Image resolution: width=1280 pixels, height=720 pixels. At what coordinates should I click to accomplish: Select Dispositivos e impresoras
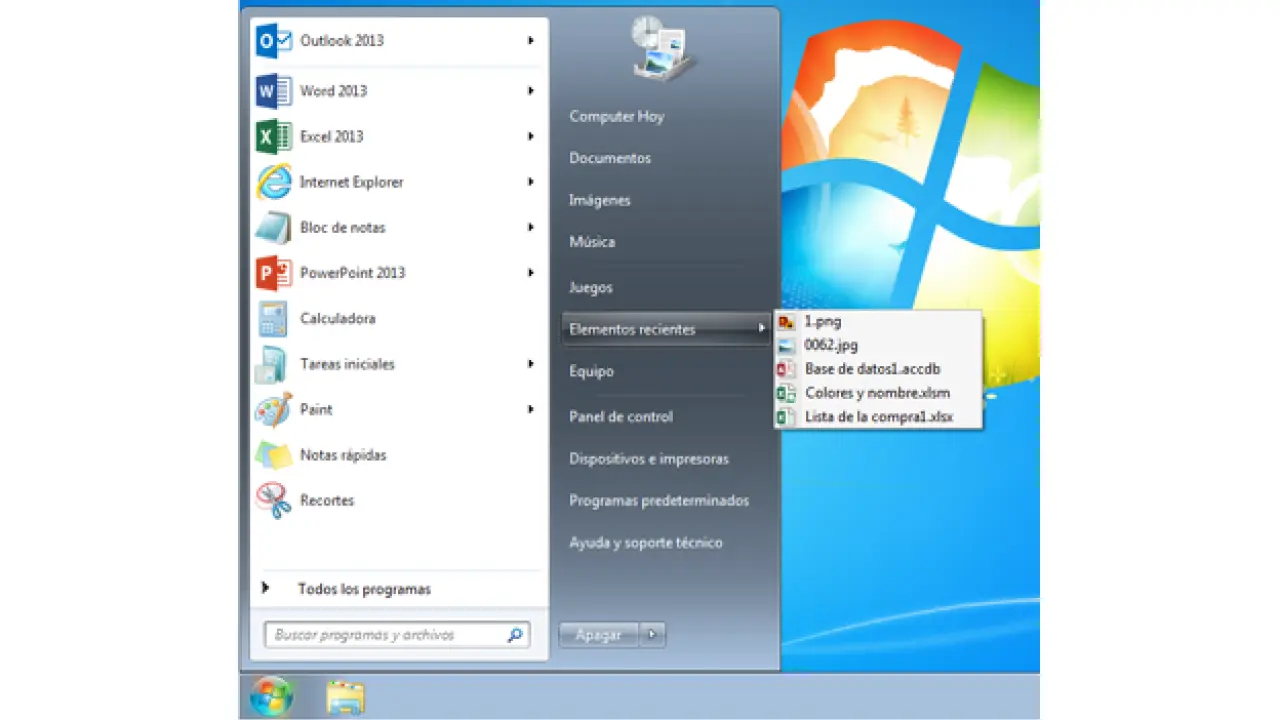(648, 459)
